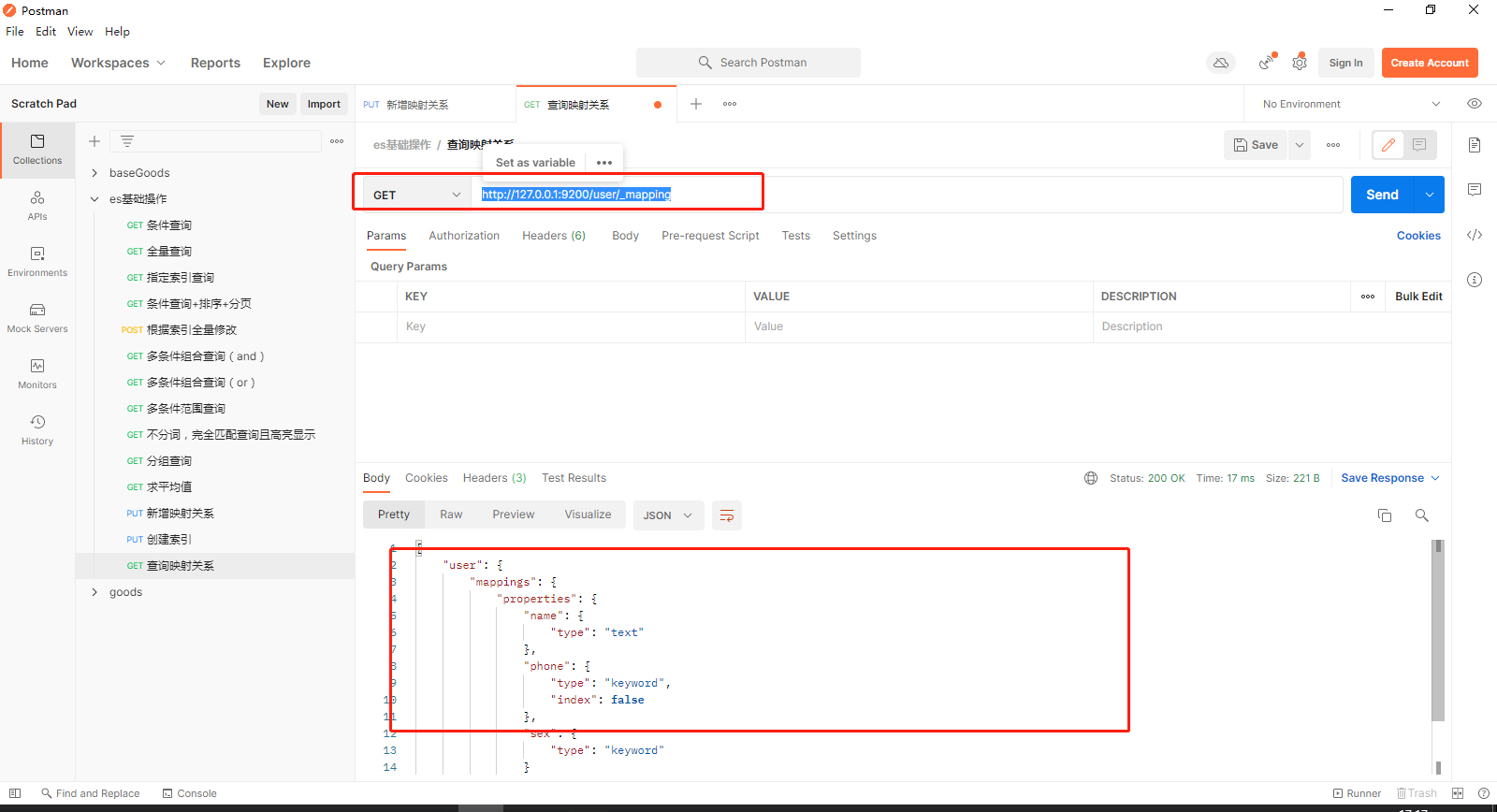Click the two-pane layout icon in status bar
This screenshot has height=812, width=1497.
click(1458, 793)
